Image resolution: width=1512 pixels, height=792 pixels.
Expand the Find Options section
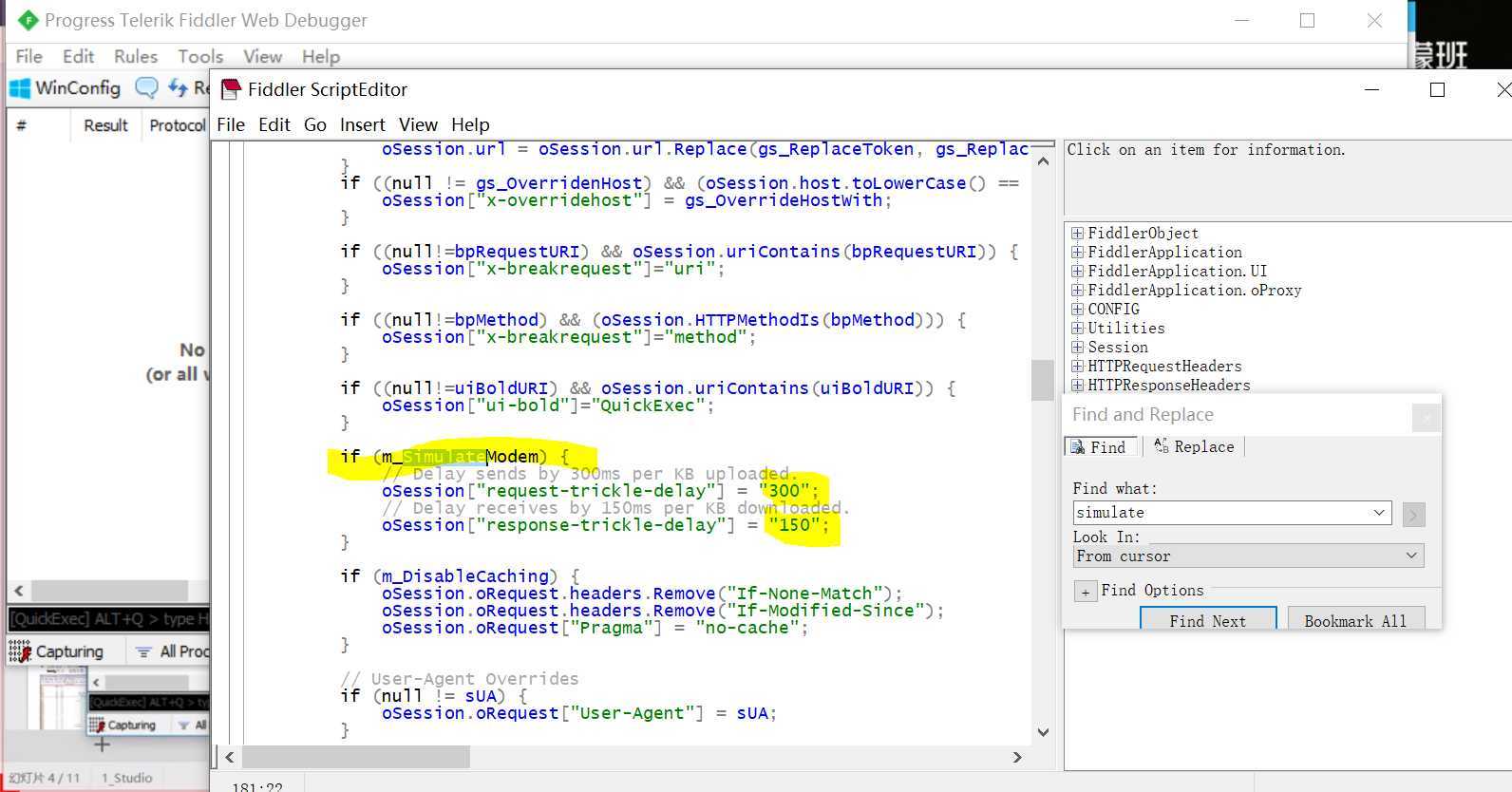[1085, 592]
